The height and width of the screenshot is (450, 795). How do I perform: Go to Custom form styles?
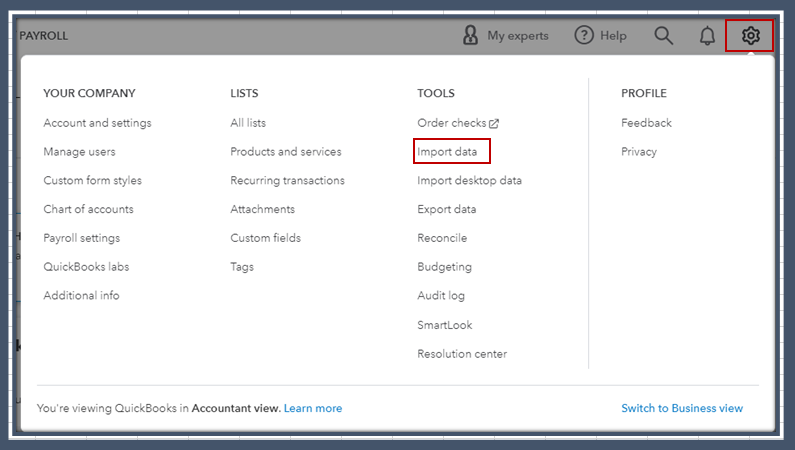click(92, 180)
